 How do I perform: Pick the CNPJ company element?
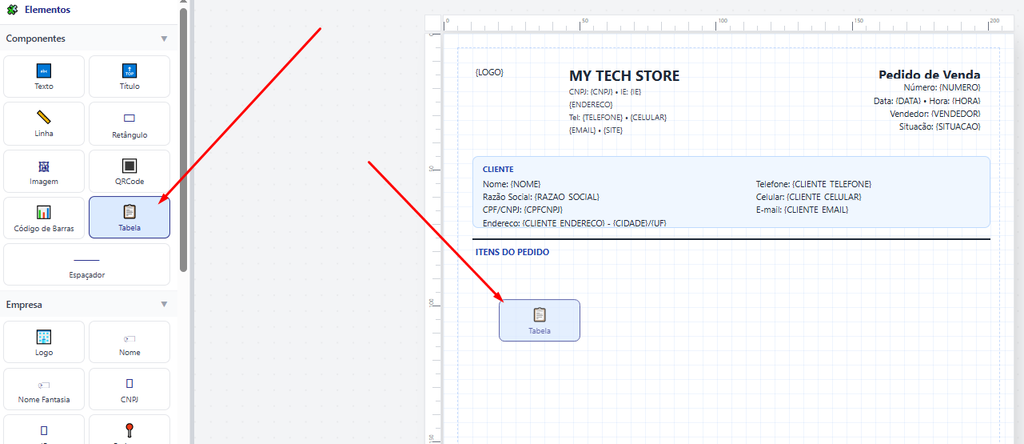129,389
